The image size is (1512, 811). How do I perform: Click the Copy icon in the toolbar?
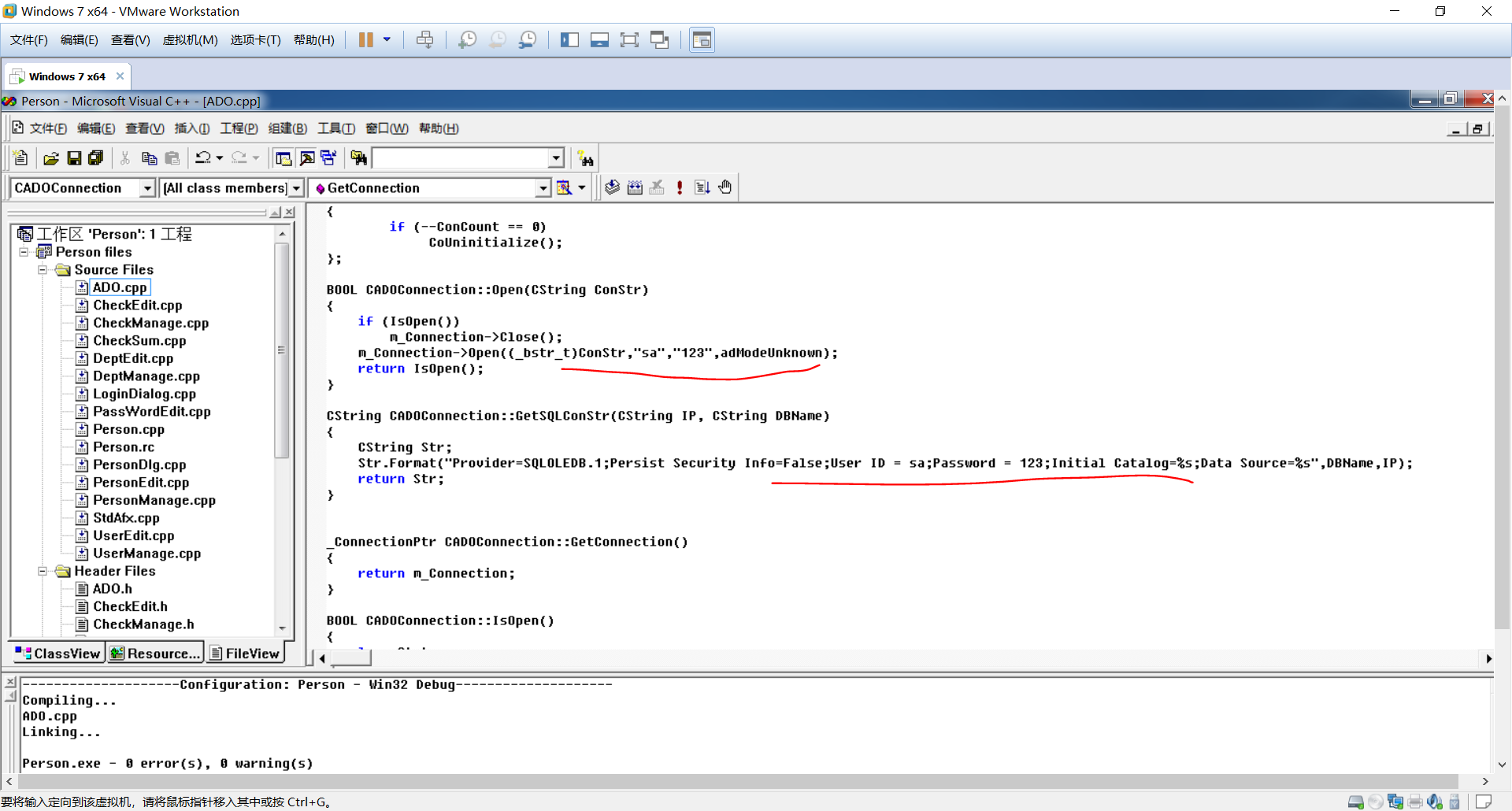[x=149, y=158]
